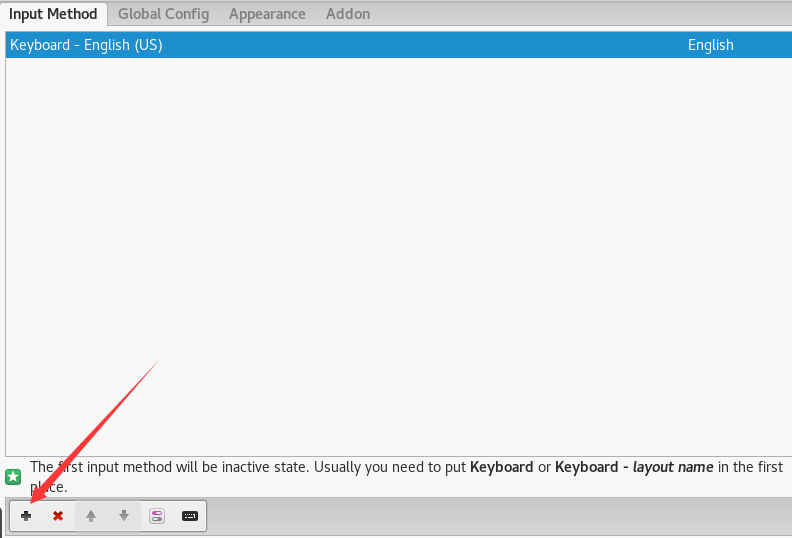
Task: Click the keyboard layout icon in toolbar
Action: click(x=189, y=516)
